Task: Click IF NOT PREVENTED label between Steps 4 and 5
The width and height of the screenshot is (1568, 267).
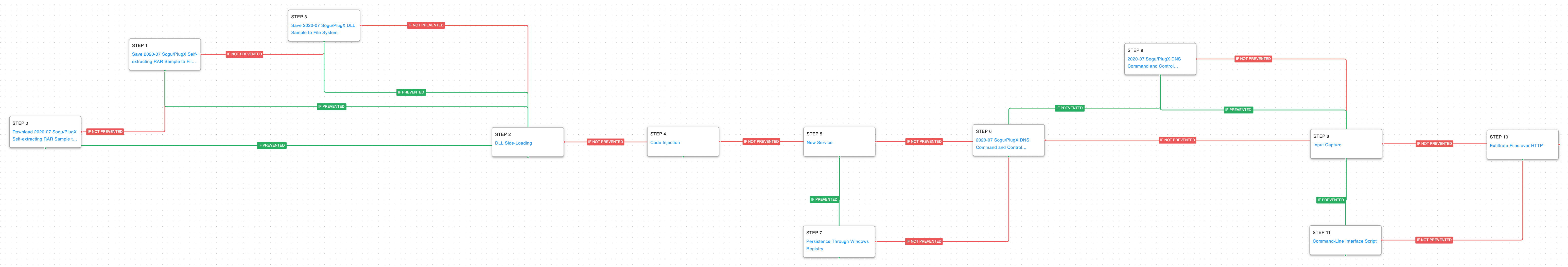Action: click(x=761, y=142)
